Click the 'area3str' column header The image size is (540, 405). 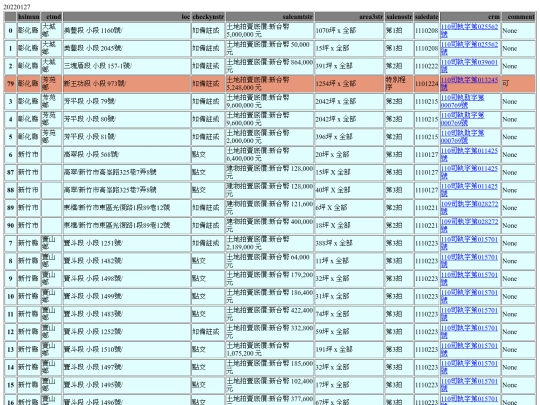click(x=349, y=17)
